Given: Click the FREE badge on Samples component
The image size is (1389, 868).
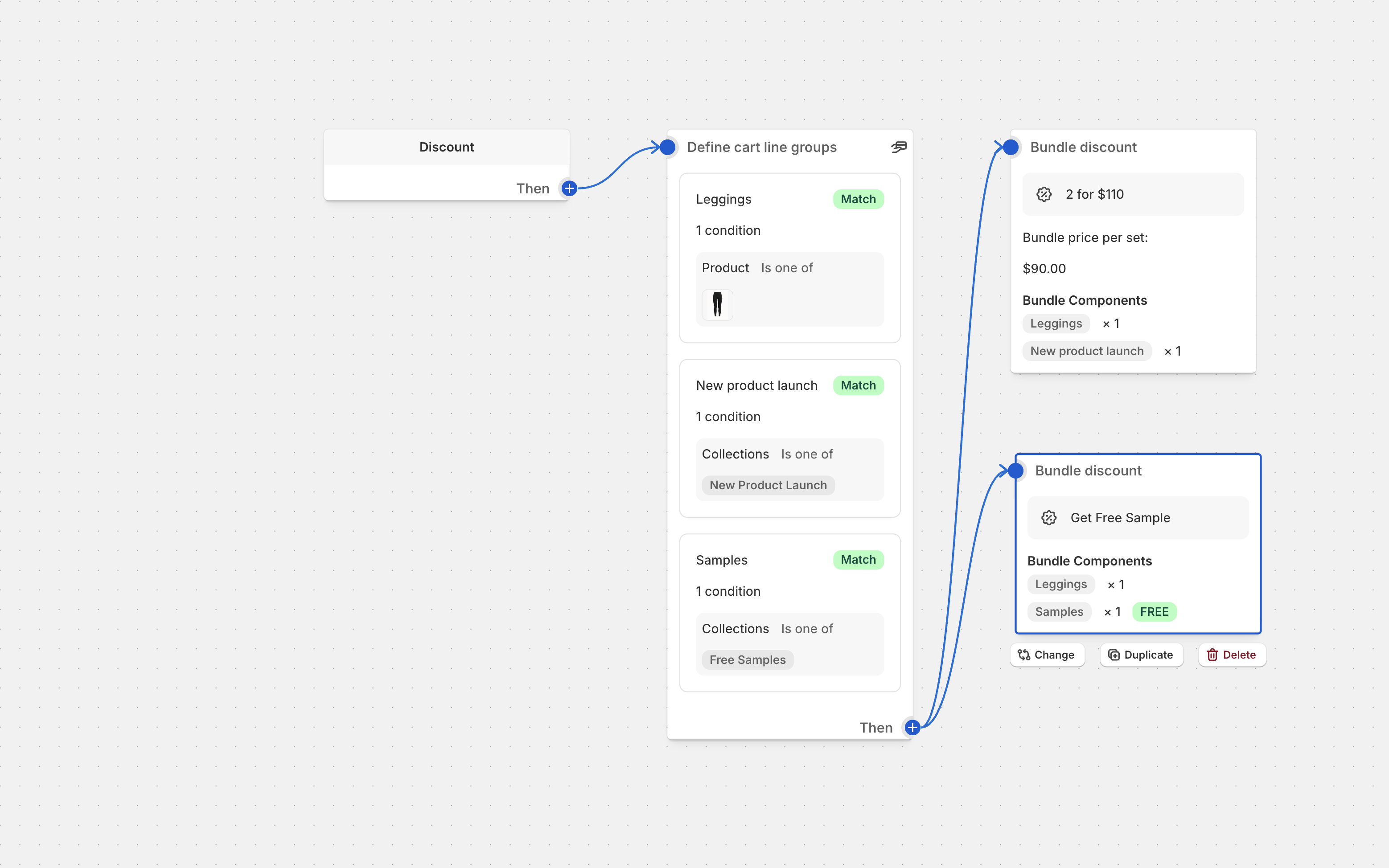Looking at the screenshot, I should point(1154,612).
